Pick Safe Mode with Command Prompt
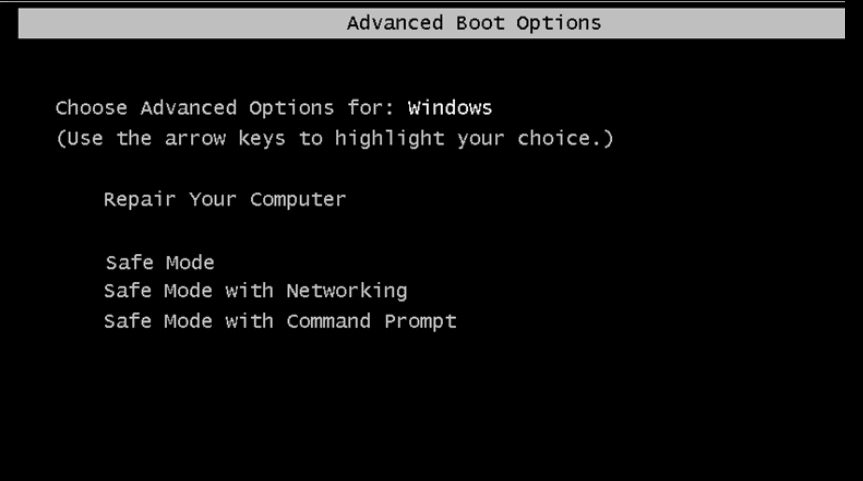The image size is (863, 481). [x=280, y=321]
